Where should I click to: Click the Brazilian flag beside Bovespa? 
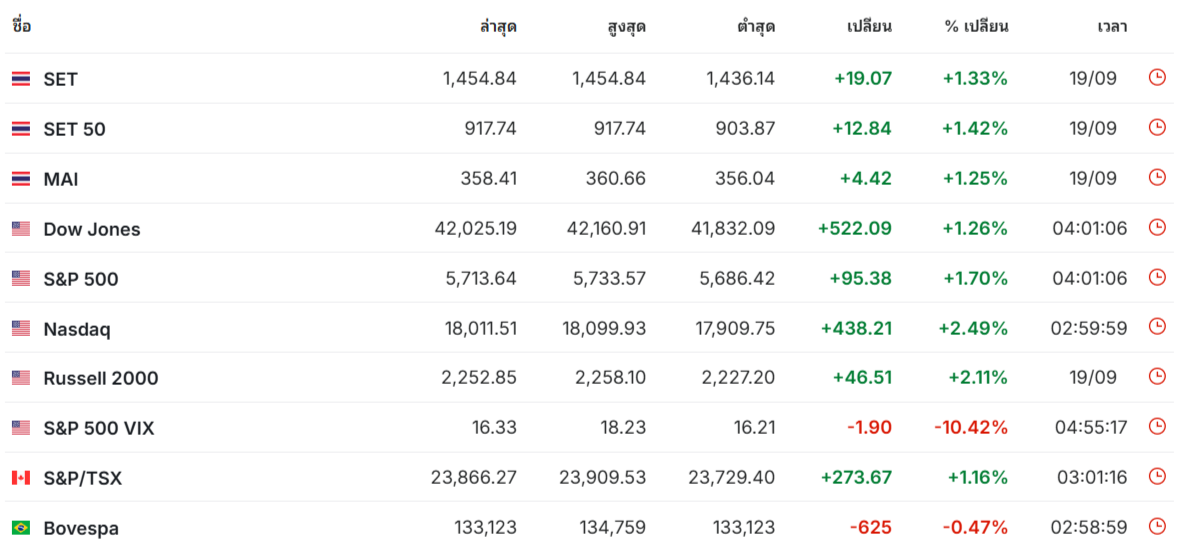click(x=21, y=528)
